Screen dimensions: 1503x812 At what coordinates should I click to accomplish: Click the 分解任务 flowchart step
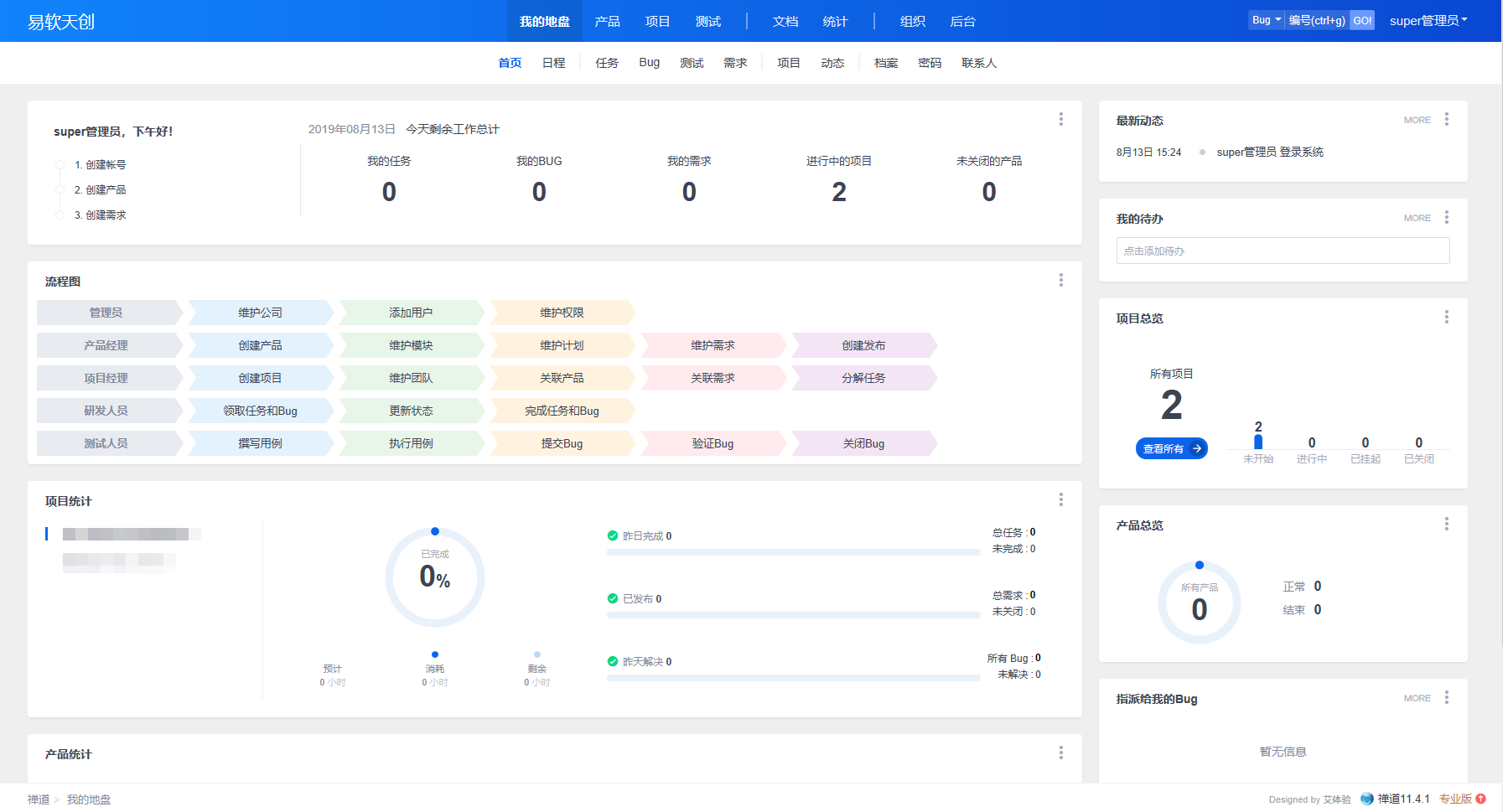pos(864,378)
